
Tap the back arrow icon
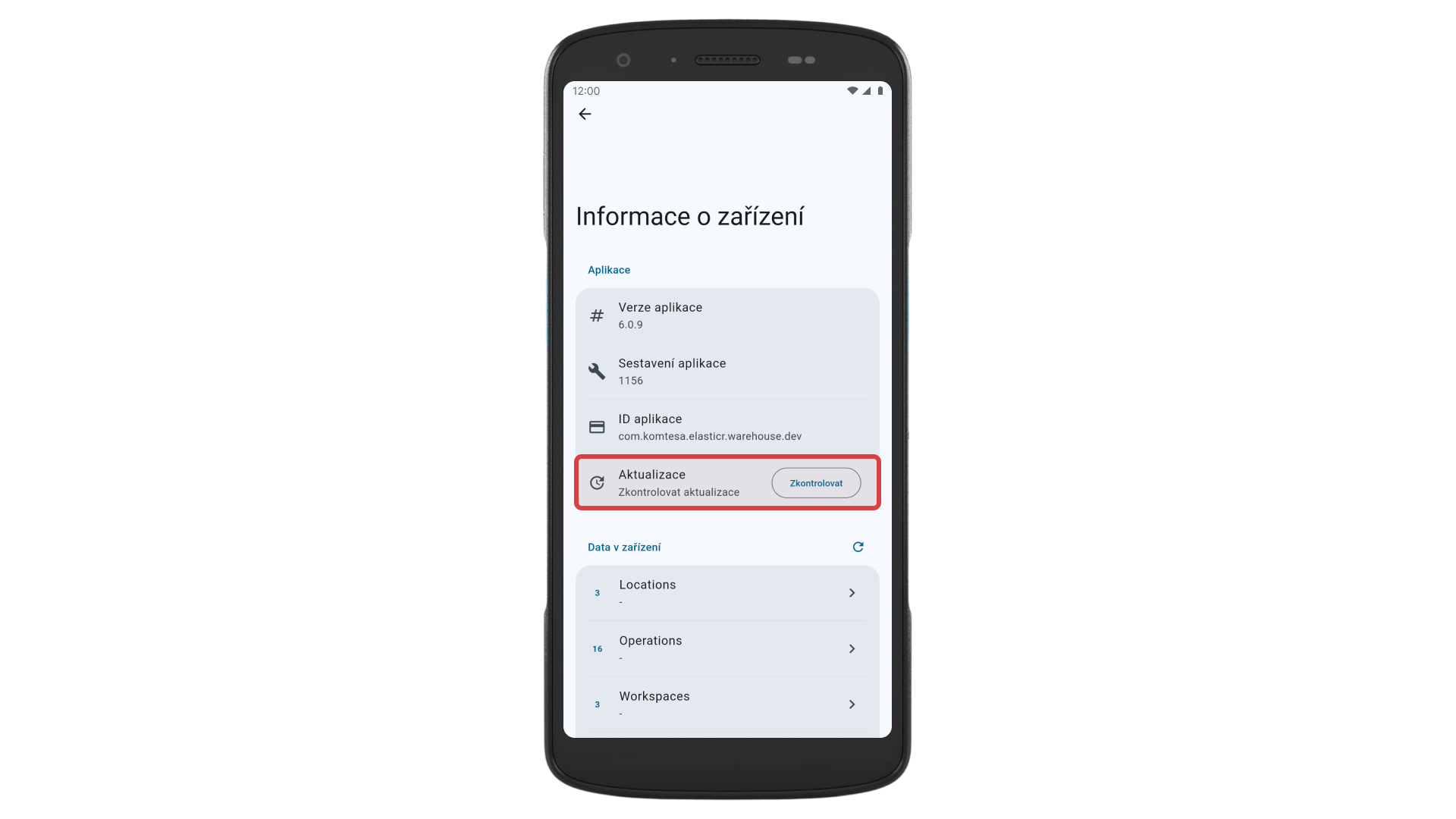coord(585,114)
